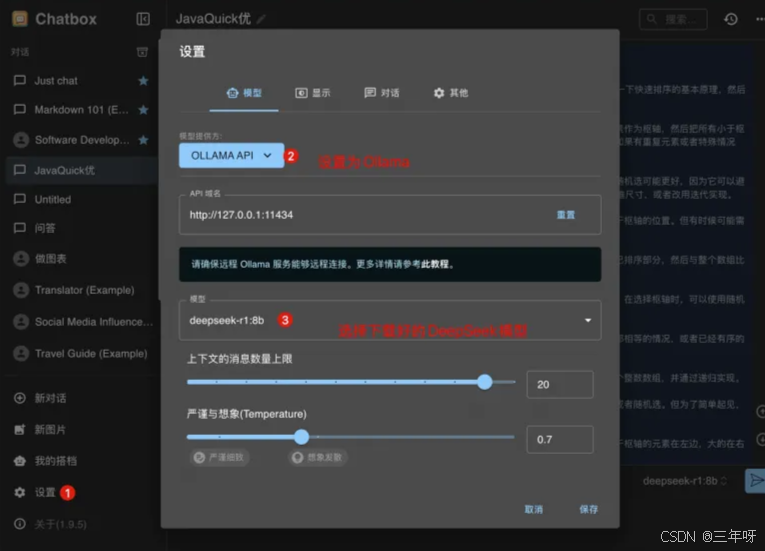This screenshot has width=765, height=551.
Task: Open the Travel Guide (Example) conversation
Action: click(x=81, y=353)
